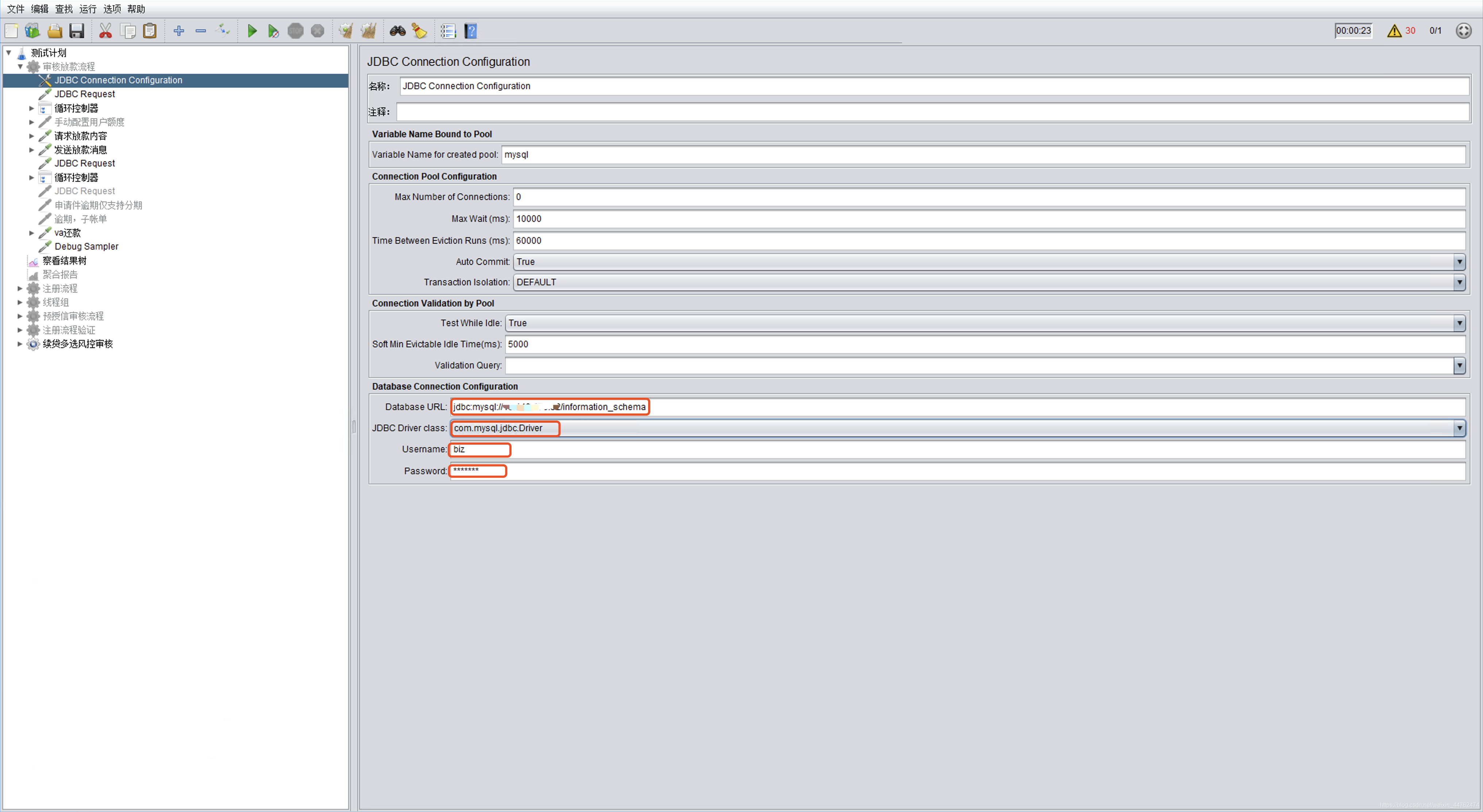
Task: Select the 注册流程验证 tree item
Action: click(x=69, y=330)
